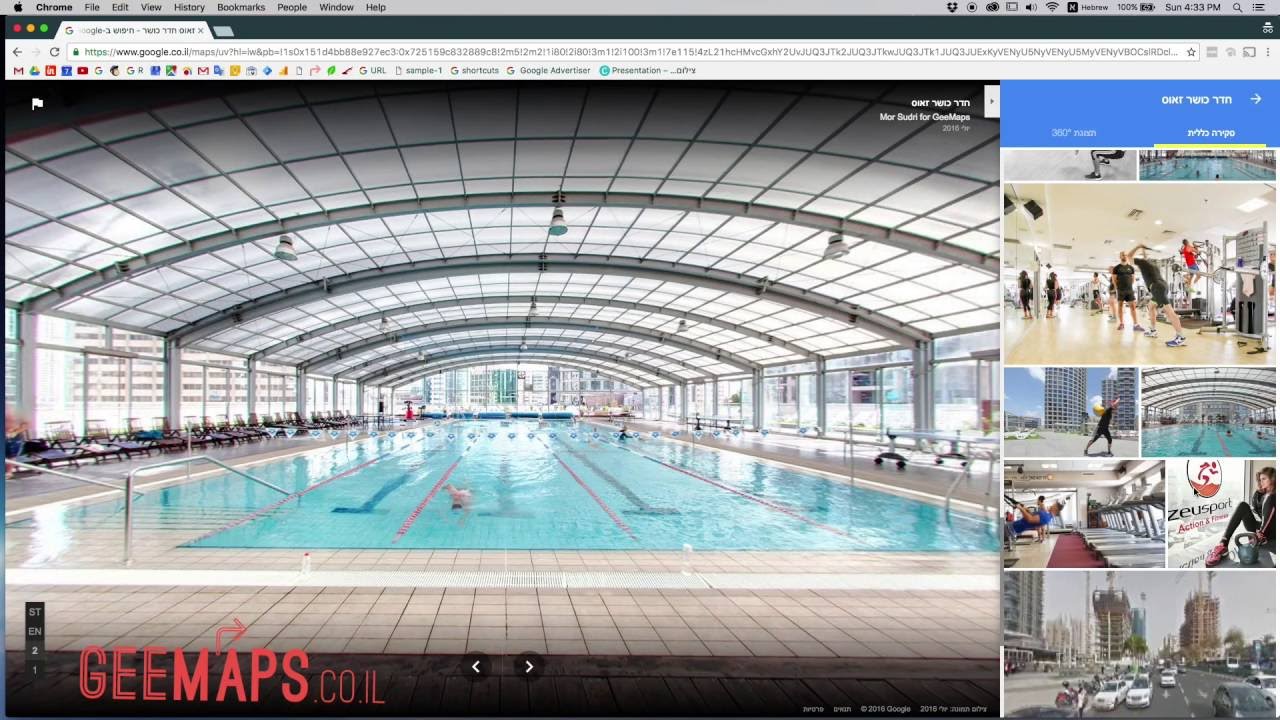Bookmark this page with the star icon
This screenshot has height=720, width=1280.
[1191, 52]
